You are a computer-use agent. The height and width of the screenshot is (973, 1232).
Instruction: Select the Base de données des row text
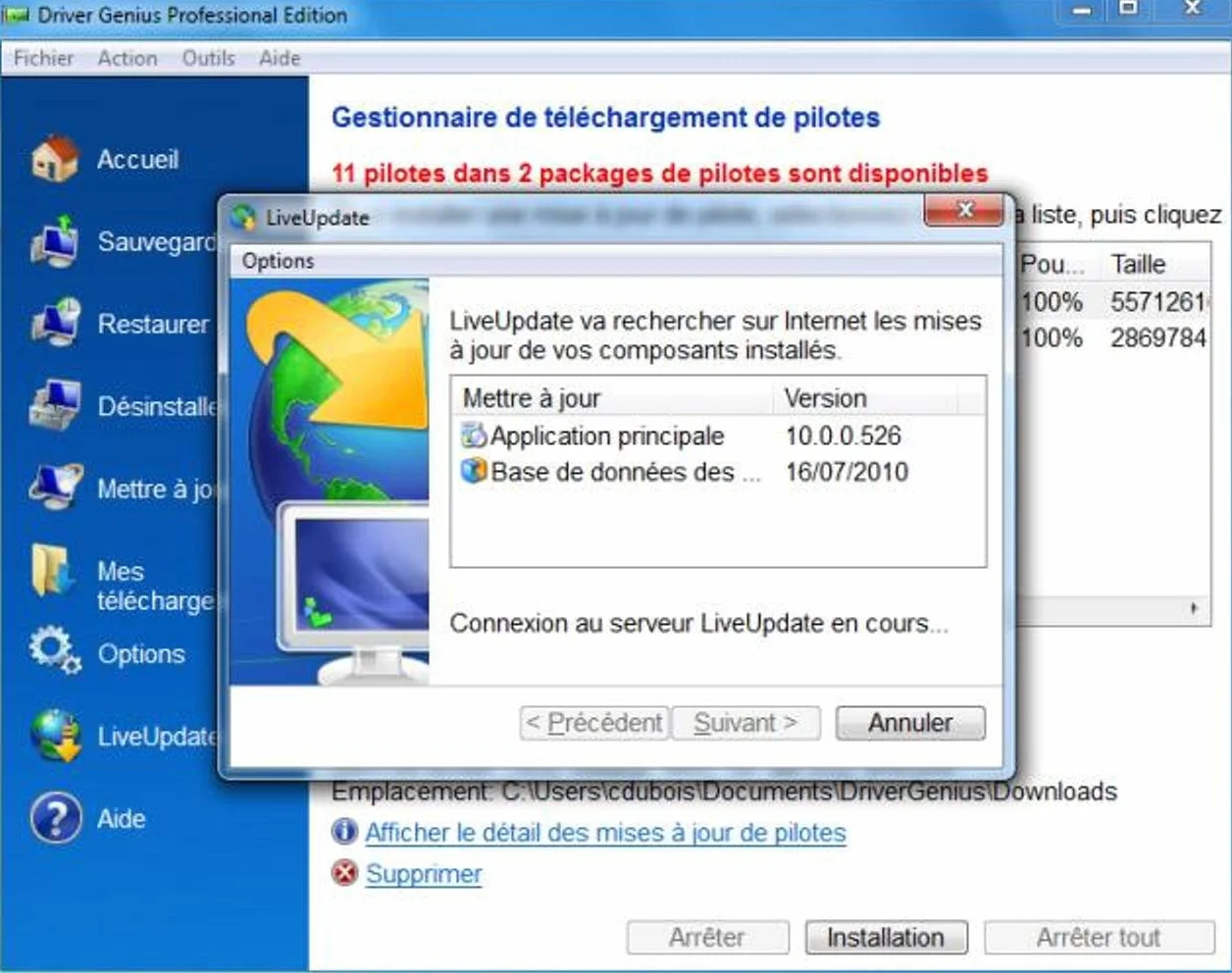(x=625, y=472)
